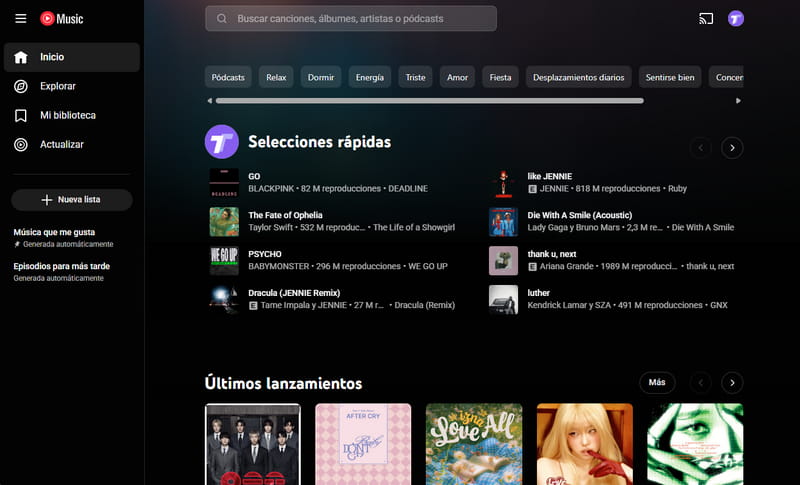Image resolution: width=800 pixels, height=485 pixels.
Task: Show previous Últimos lanzamientos arrow
Action: [x=701, y=382]
